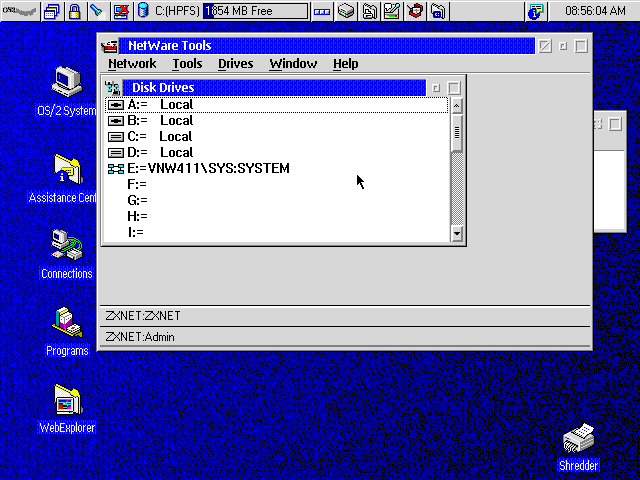Click the hard disk icon beside D:=
The width and height of the screenshot is (640, 480).
pos(116,153)
